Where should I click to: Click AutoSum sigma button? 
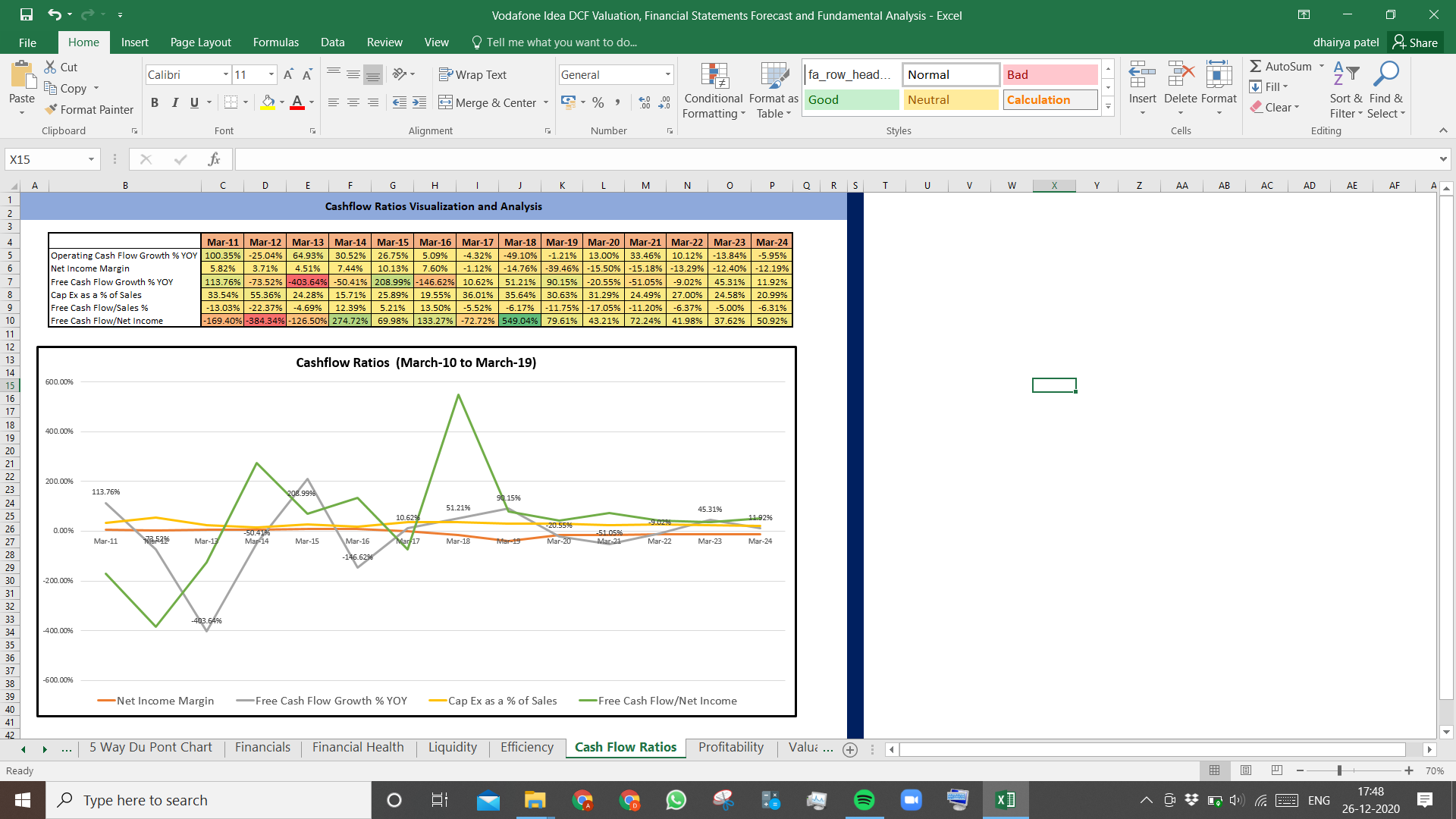(x=1280, y=66)
